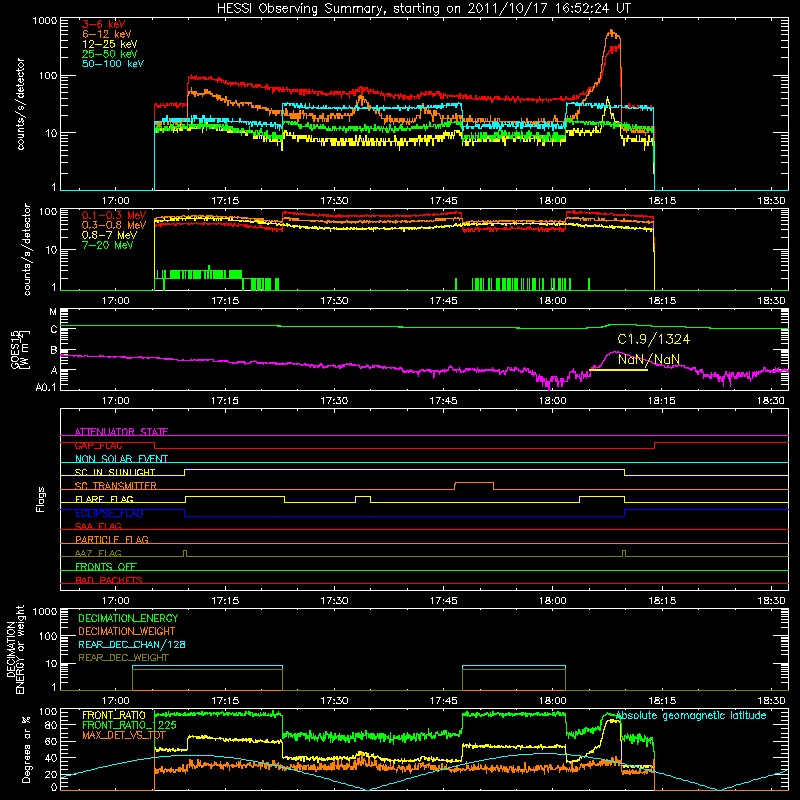Select the 3-6 keV legend label
The width and height of the screenshot is (800, 800).
103,24
